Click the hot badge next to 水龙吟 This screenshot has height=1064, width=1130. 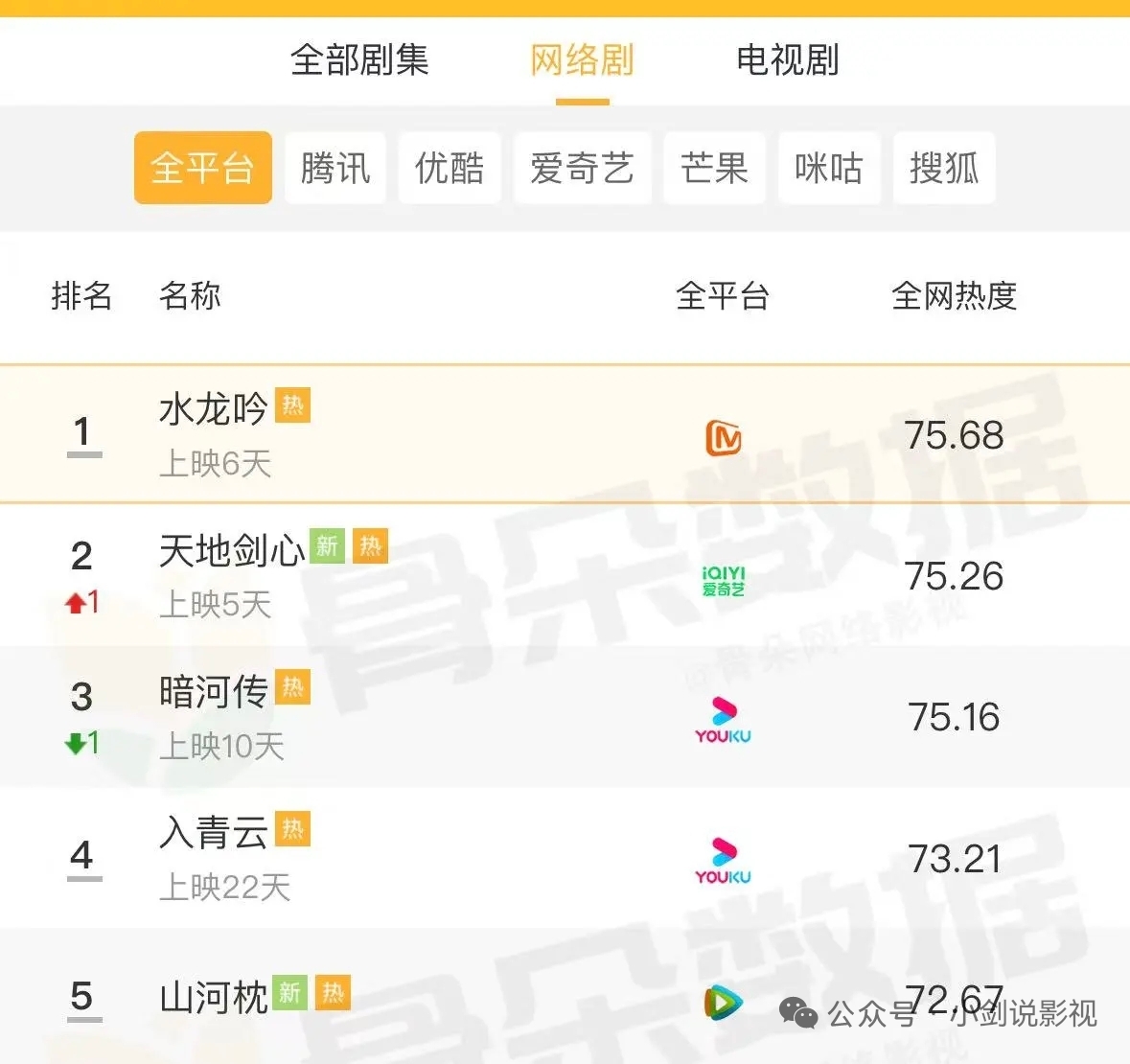(292, 405)
